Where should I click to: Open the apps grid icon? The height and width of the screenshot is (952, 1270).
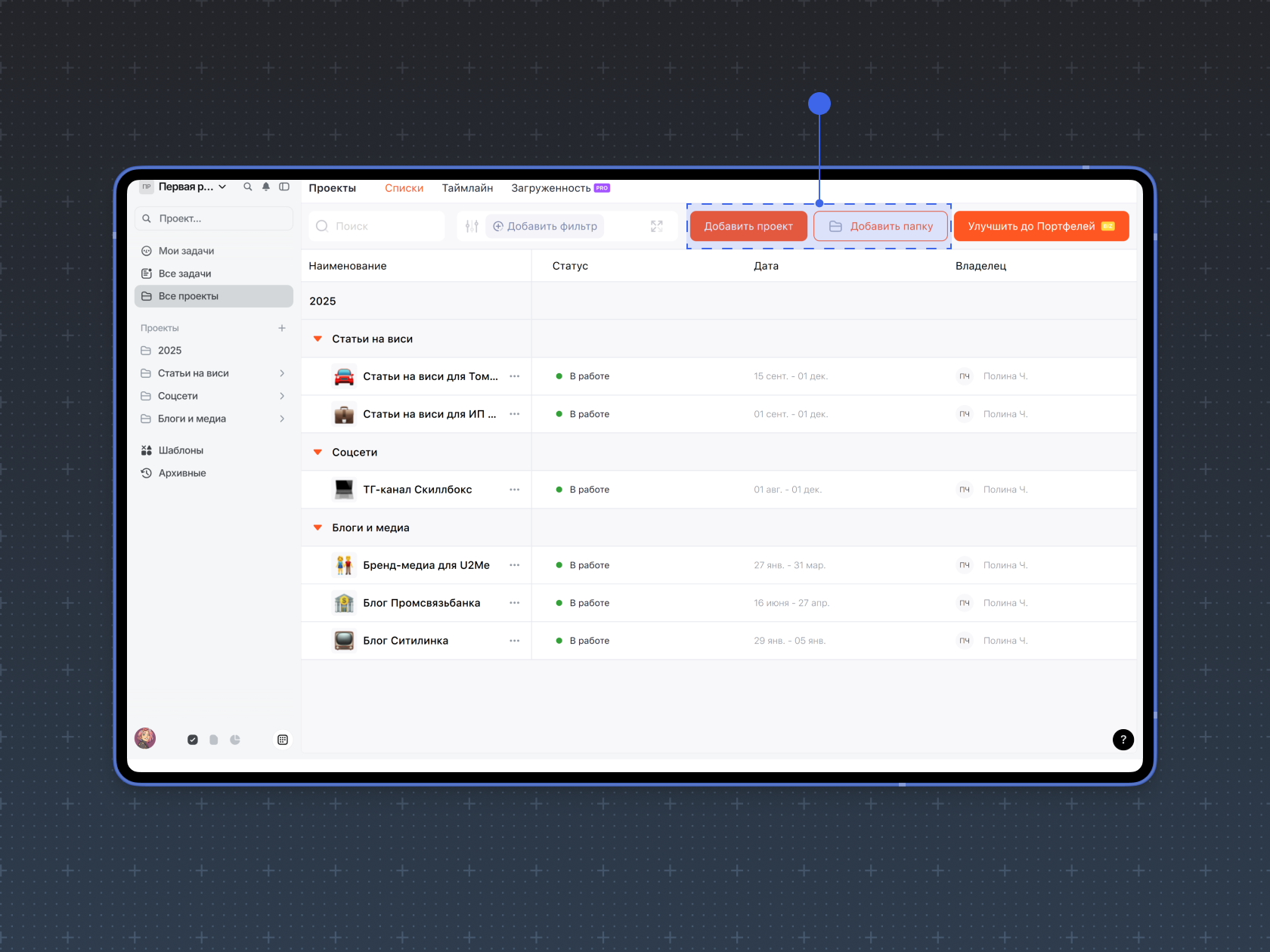pos(283,740)
